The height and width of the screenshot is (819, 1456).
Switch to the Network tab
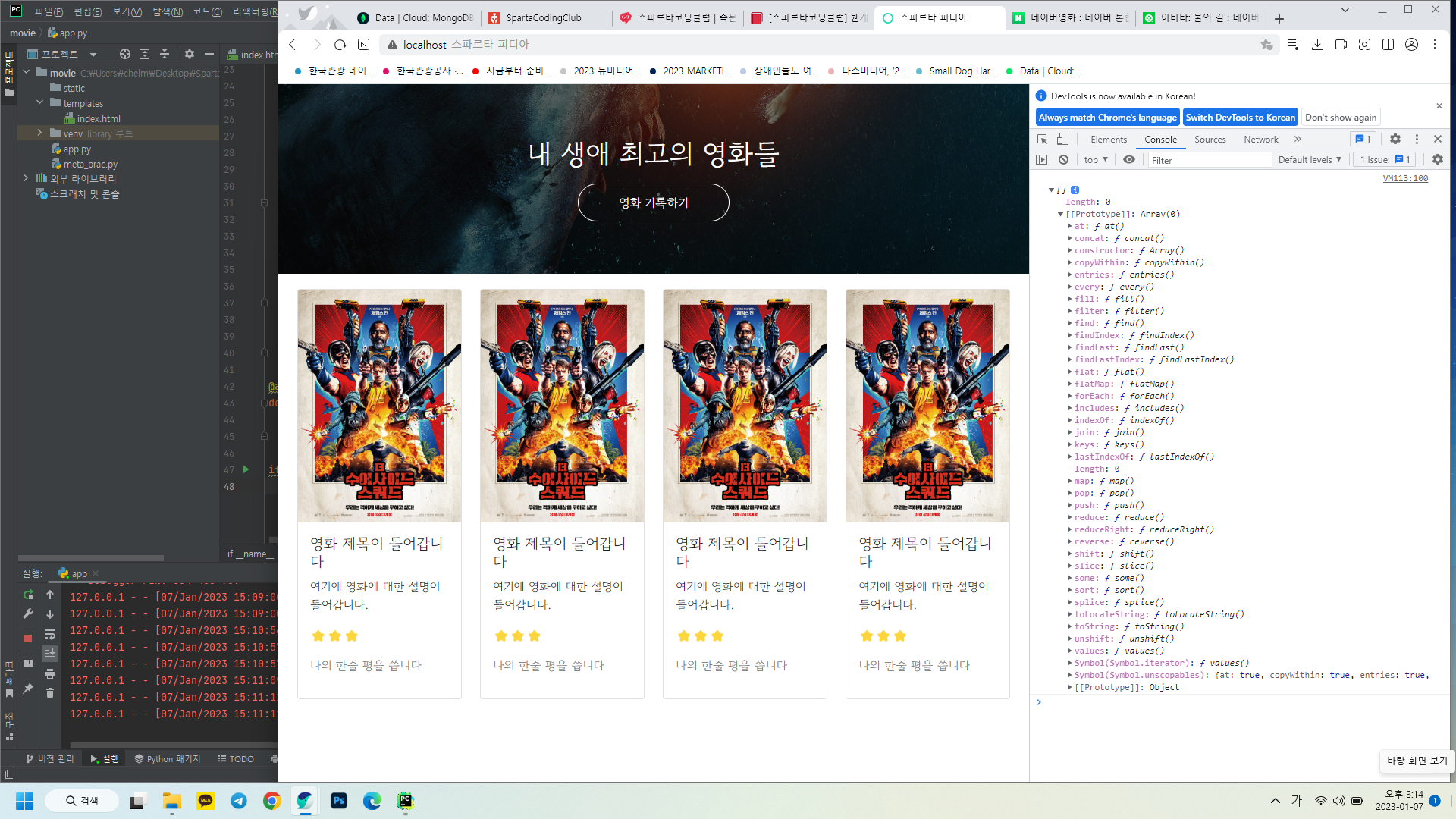pyautogui.click(x=1260, y=139)
